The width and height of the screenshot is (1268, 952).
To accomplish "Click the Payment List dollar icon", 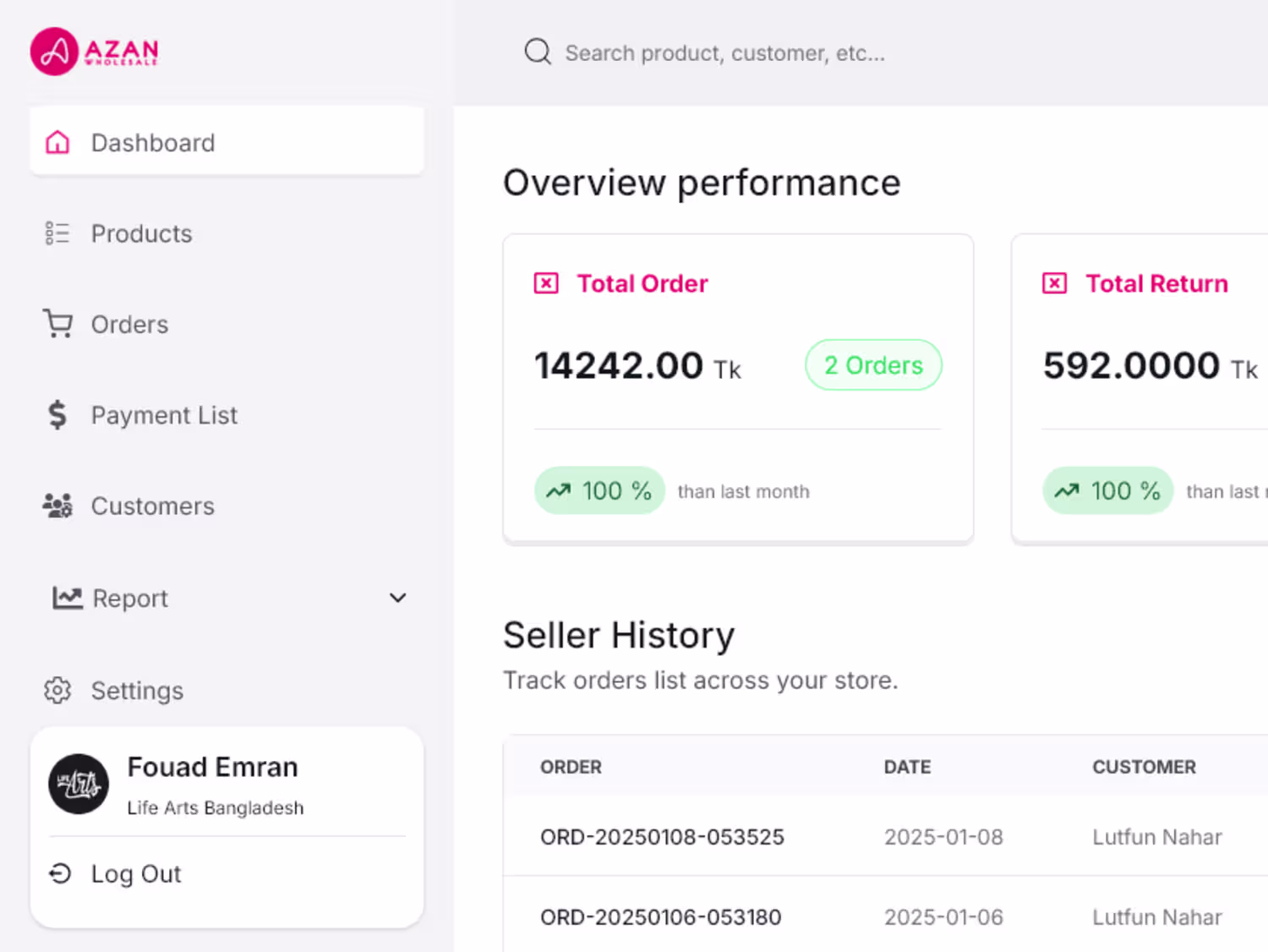I will coord(57,415).
